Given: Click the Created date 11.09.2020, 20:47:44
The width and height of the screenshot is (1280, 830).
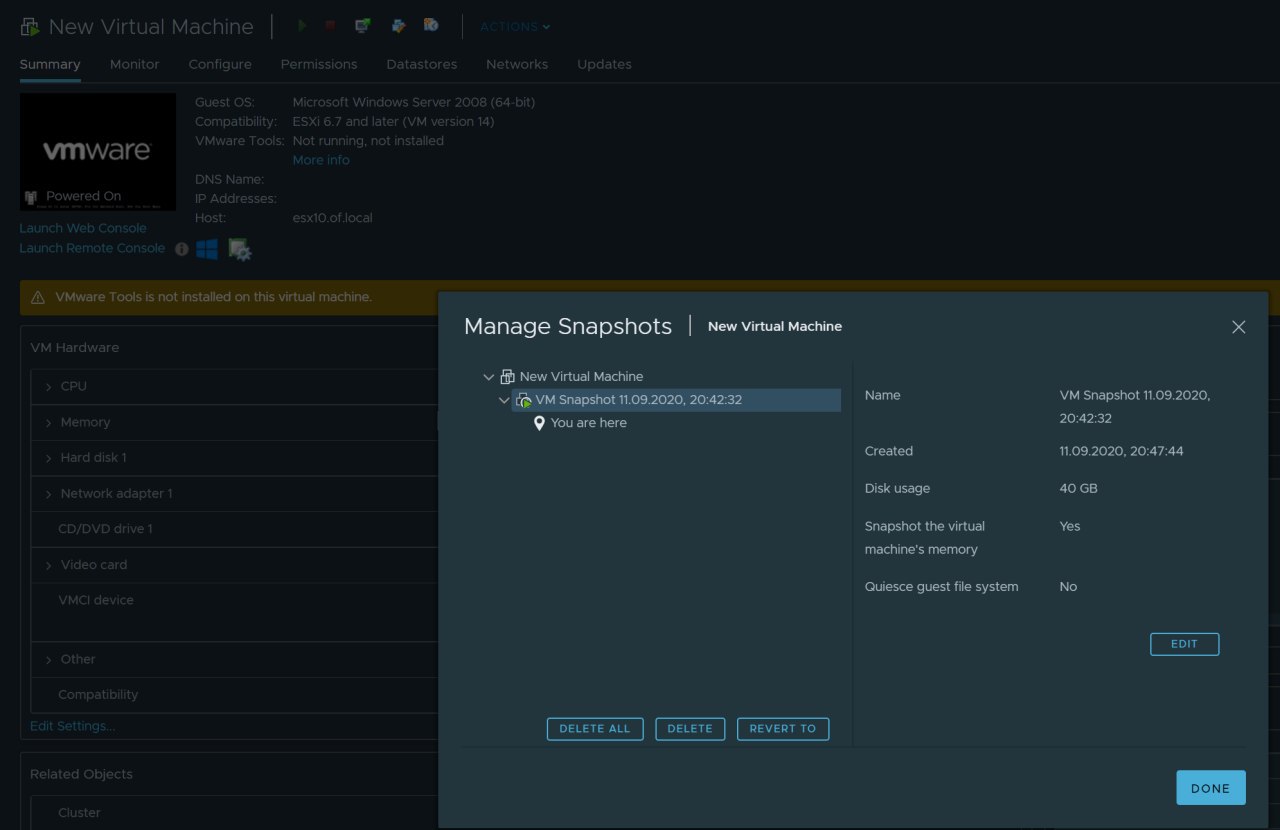Looking at the screenshot, I should pyautogui.click(x=1122, y=452).
